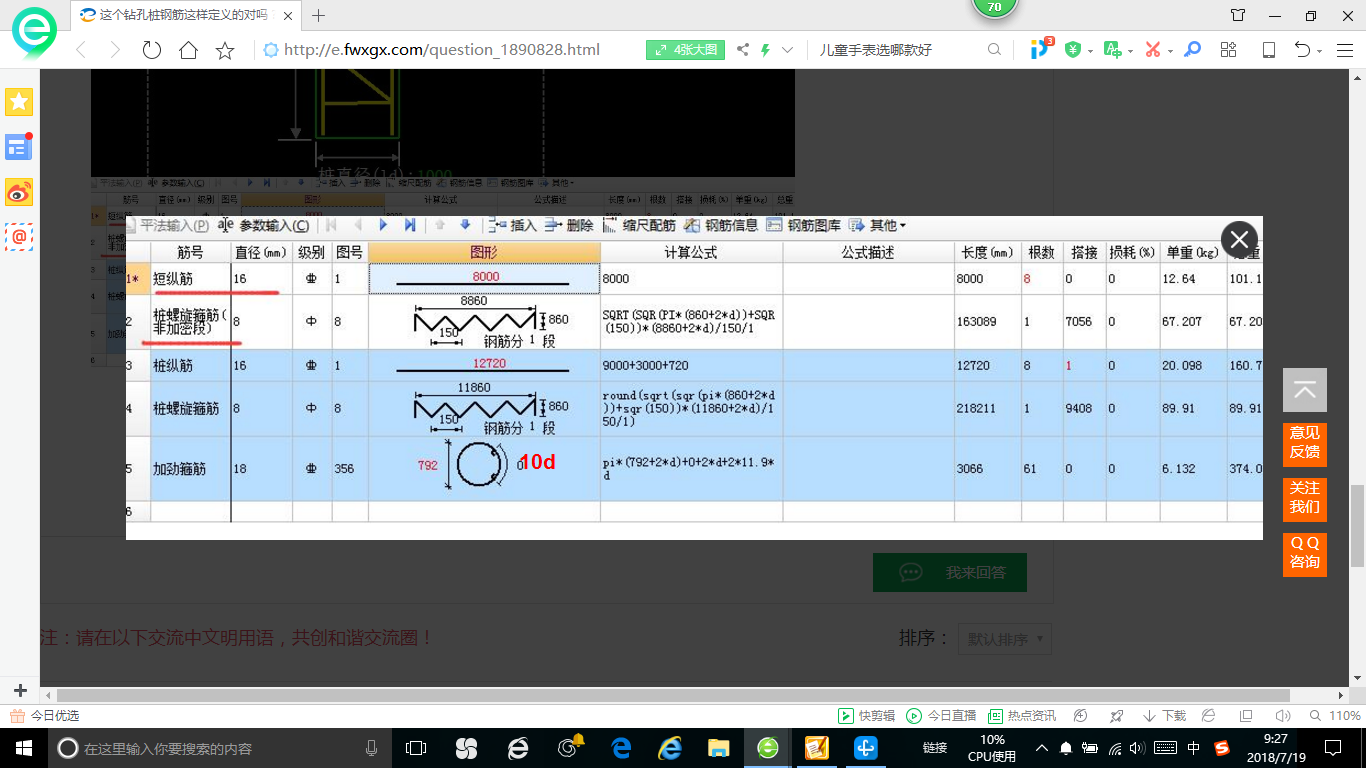The height and width of the screenshot is (768, 1366).
Task: Open favorites star in left sidebar
Action: (x=19, y=102)
